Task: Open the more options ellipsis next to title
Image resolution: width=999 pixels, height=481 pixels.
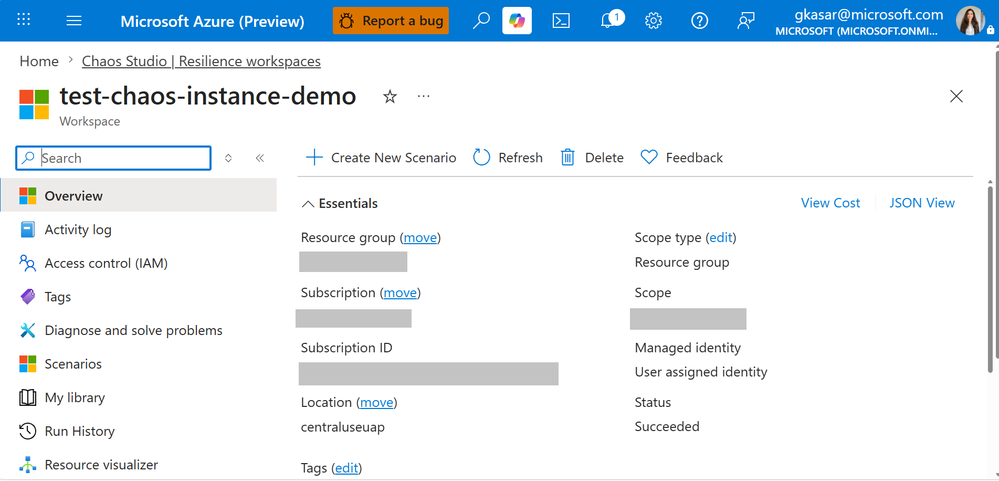Action: tap(424, 96)
